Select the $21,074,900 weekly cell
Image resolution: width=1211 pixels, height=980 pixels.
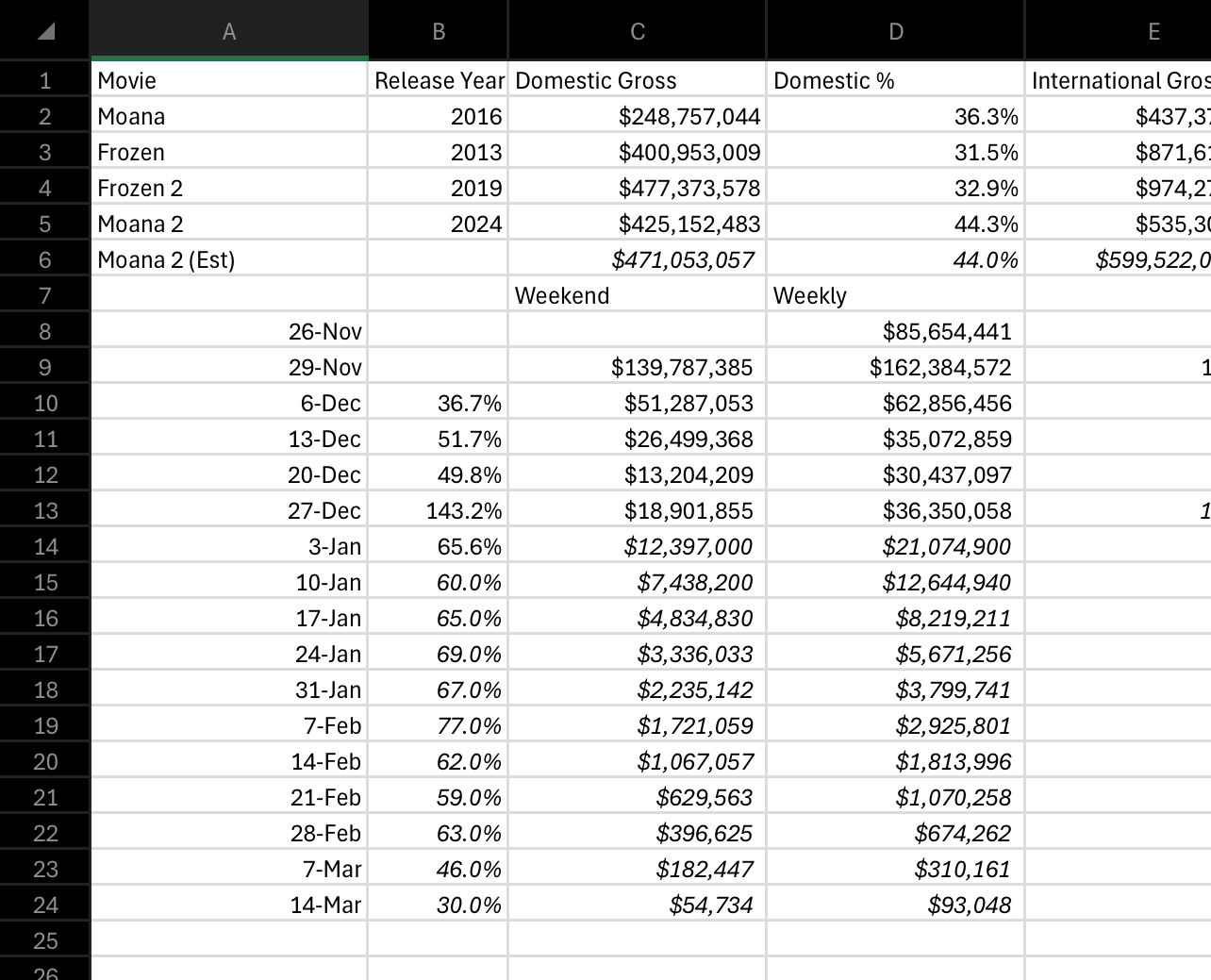[x=896, y=546]
